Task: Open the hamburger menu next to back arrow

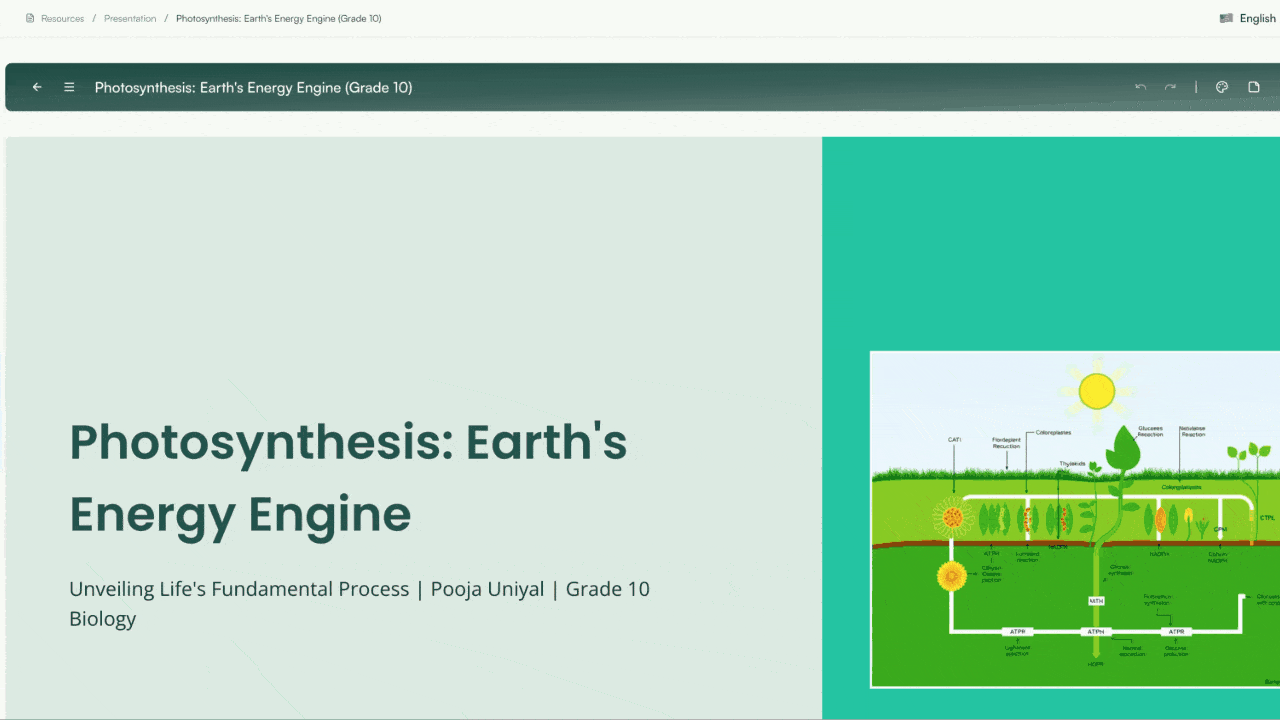Action: coord(69,87)
